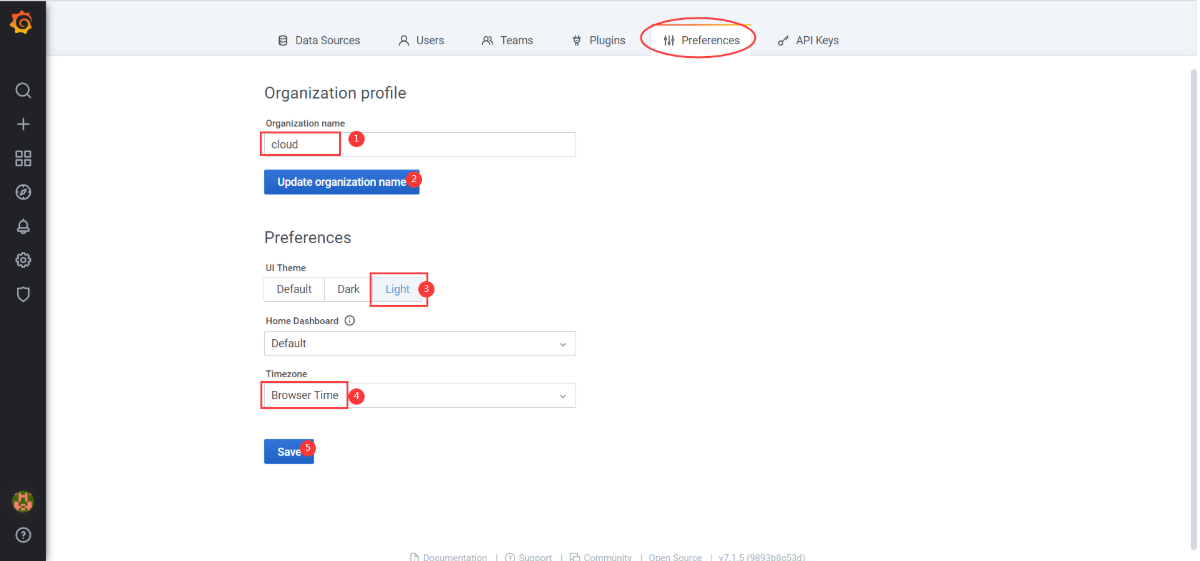Open the Server Admin shield icon

[x=23, y=294]
